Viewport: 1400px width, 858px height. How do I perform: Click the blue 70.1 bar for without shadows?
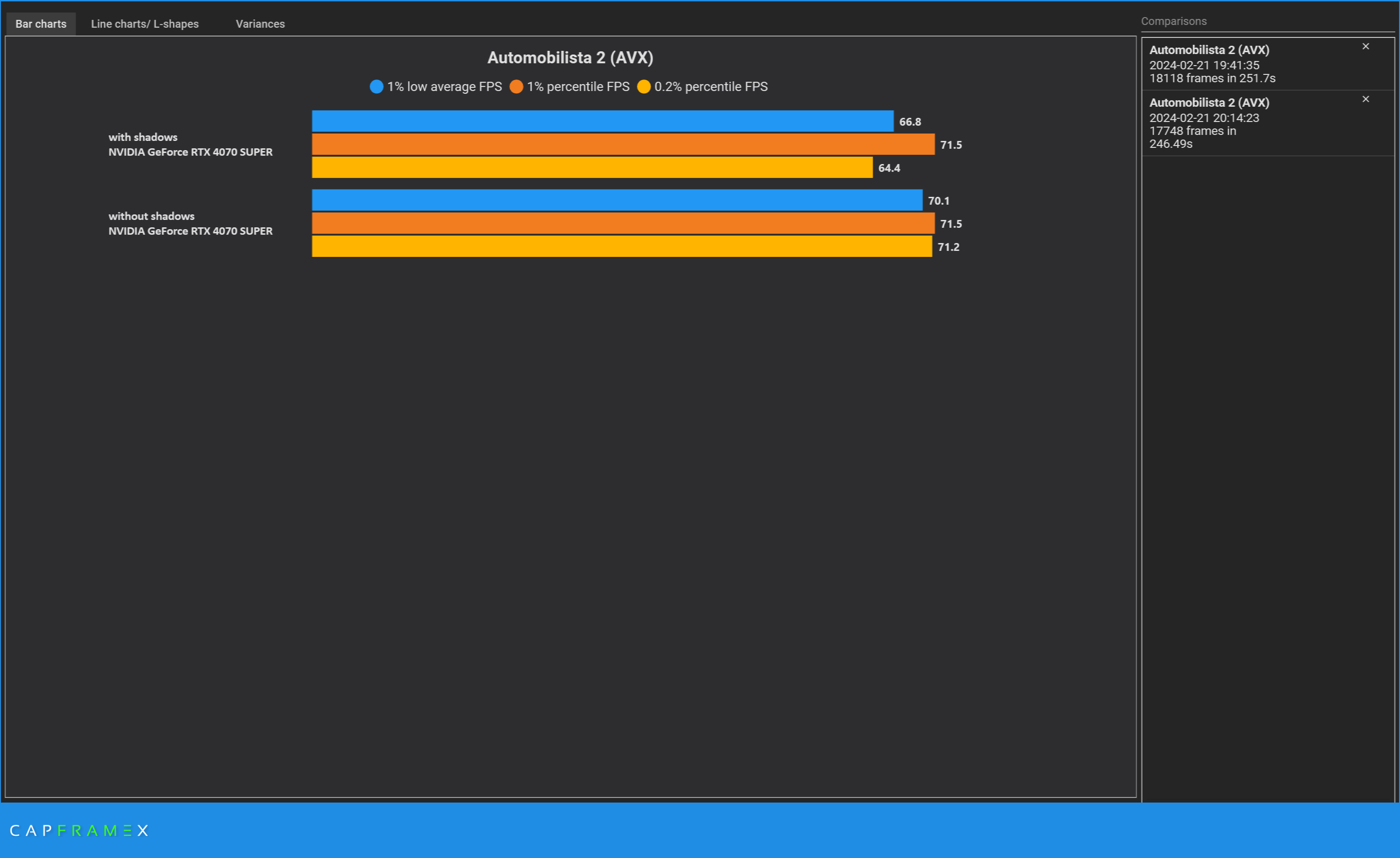coord(617,200)
